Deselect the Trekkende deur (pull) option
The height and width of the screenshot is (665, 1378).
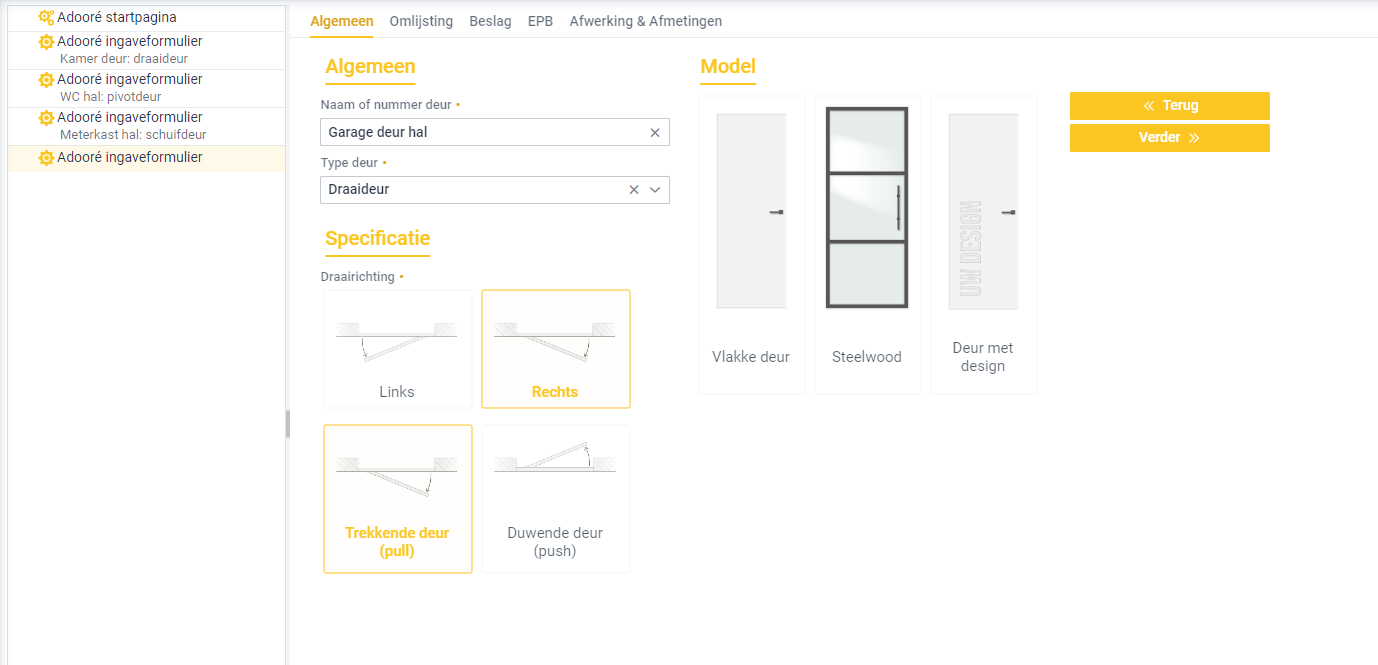click(397, 498)
